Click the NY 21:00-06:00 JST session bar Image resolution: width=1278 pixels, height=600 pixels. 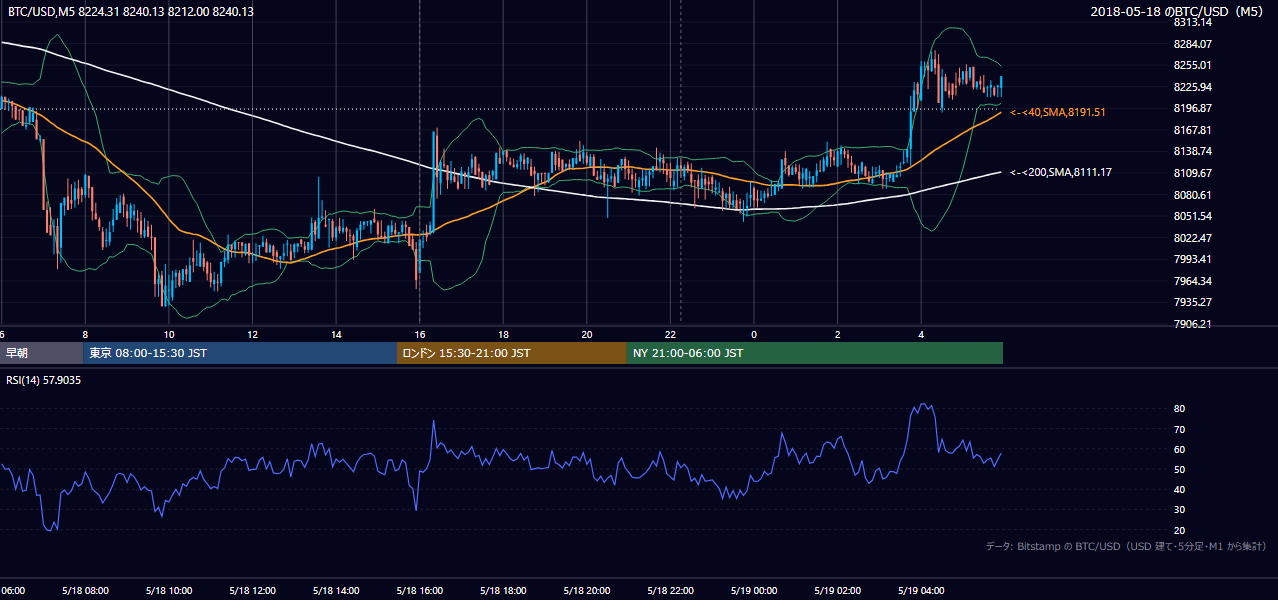(815, 353)
